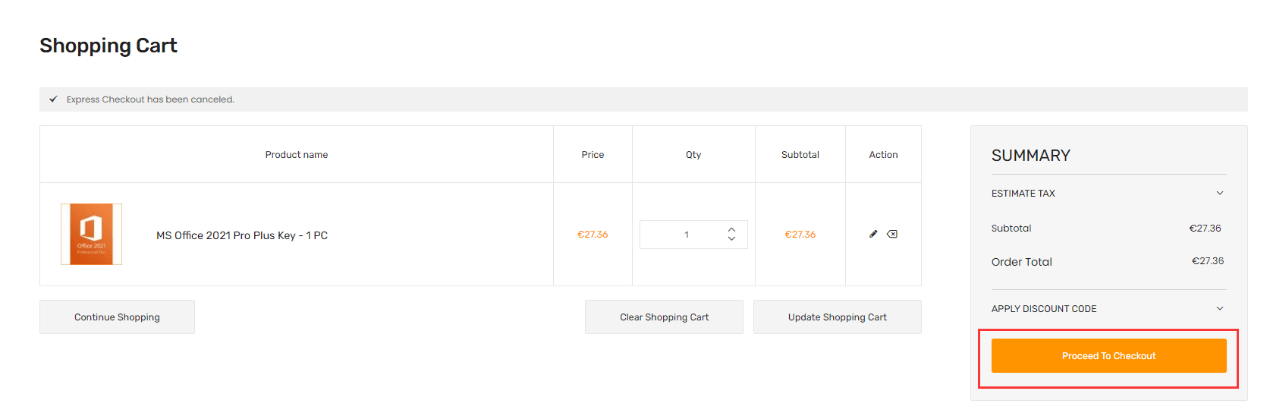Remove MS Office item using the delete icon
This screenshot has width=1270, height=413.
pyautogui.click(x=892, y=234)
